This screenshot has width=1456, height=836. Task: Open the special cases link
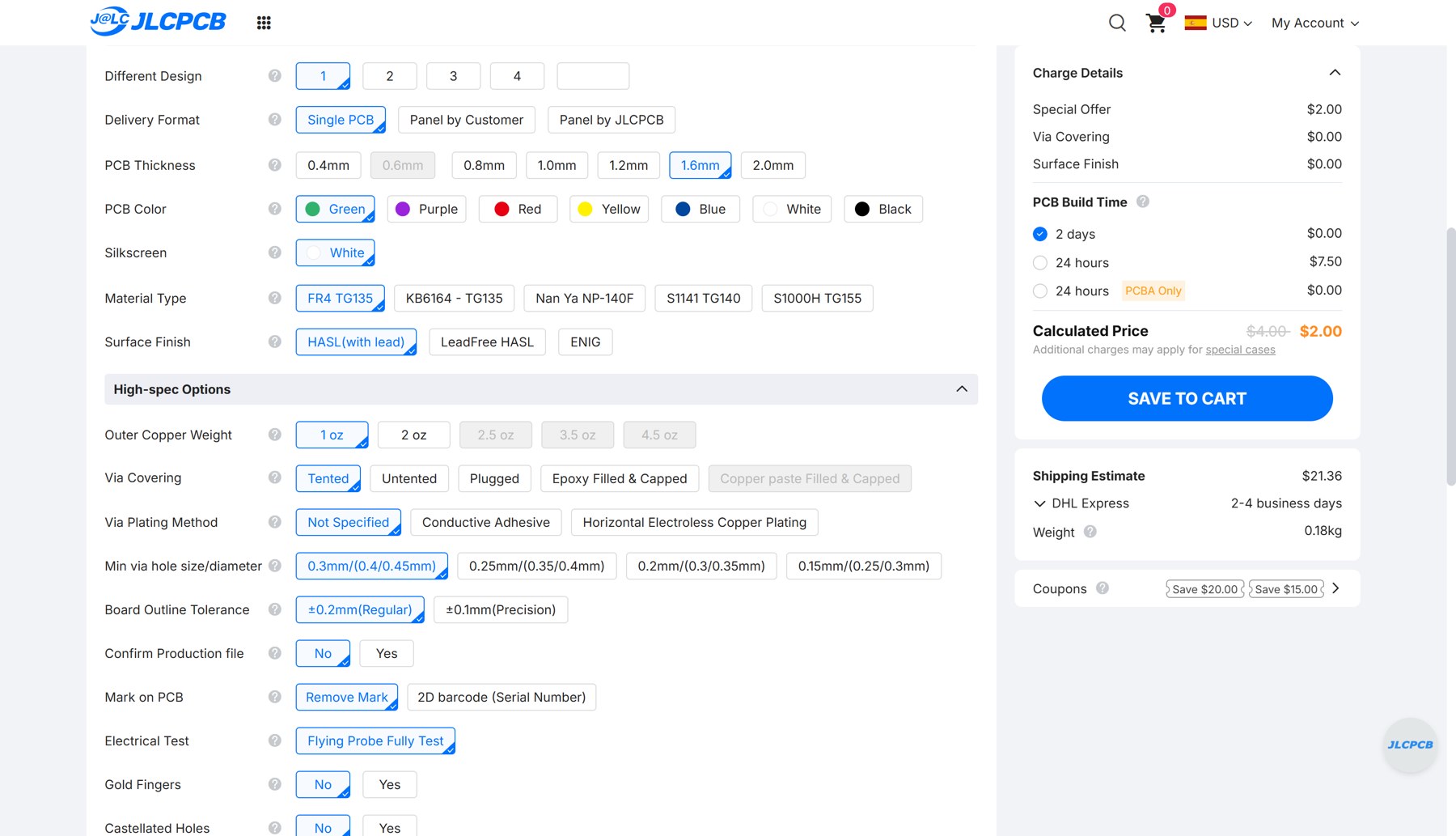coord(1240,350)
